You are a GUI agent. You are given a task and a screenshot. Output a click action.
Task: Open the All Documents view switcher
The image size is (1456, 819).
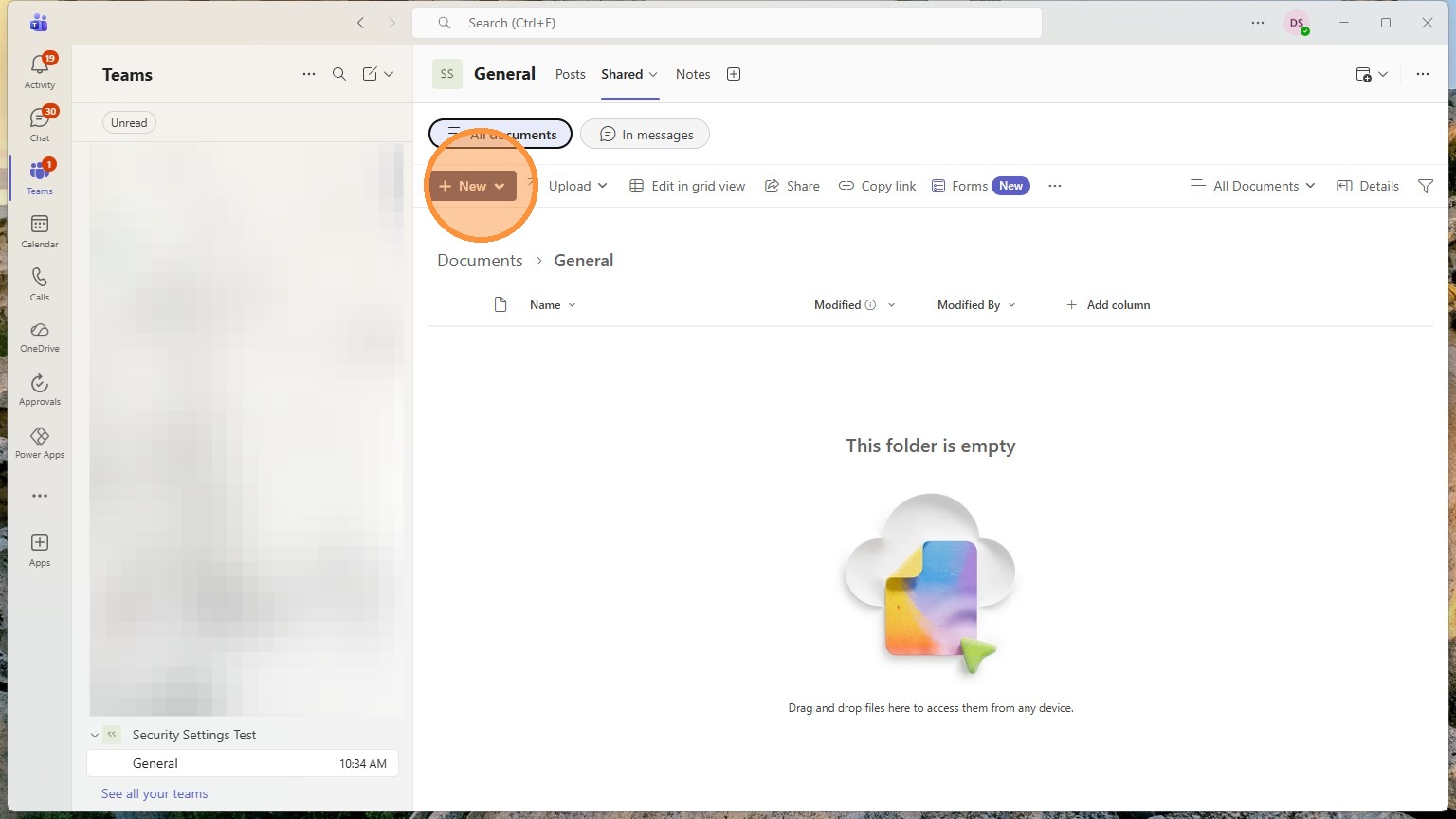(1253, 186)
